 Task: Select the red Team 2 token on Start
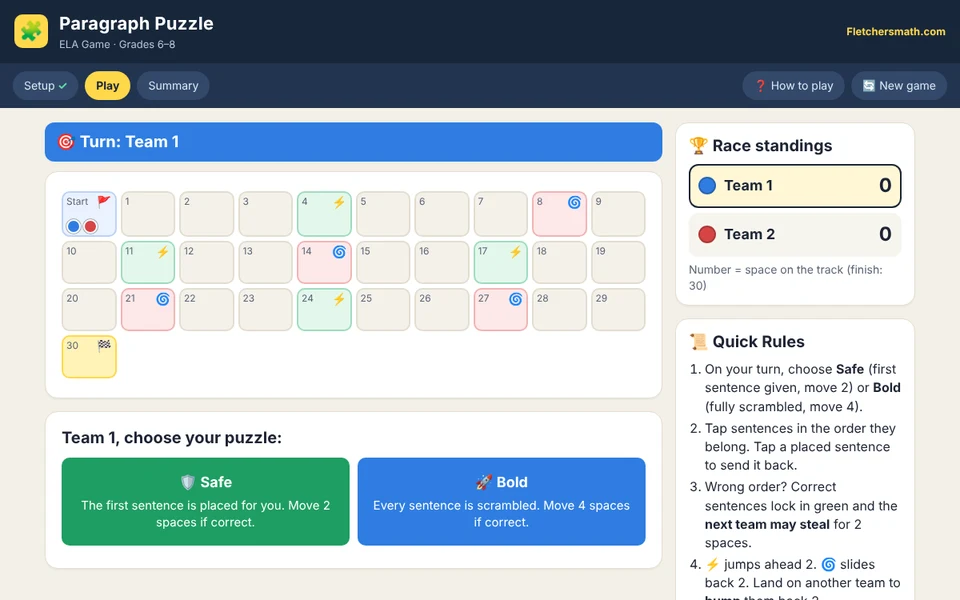tap(91, 226)
